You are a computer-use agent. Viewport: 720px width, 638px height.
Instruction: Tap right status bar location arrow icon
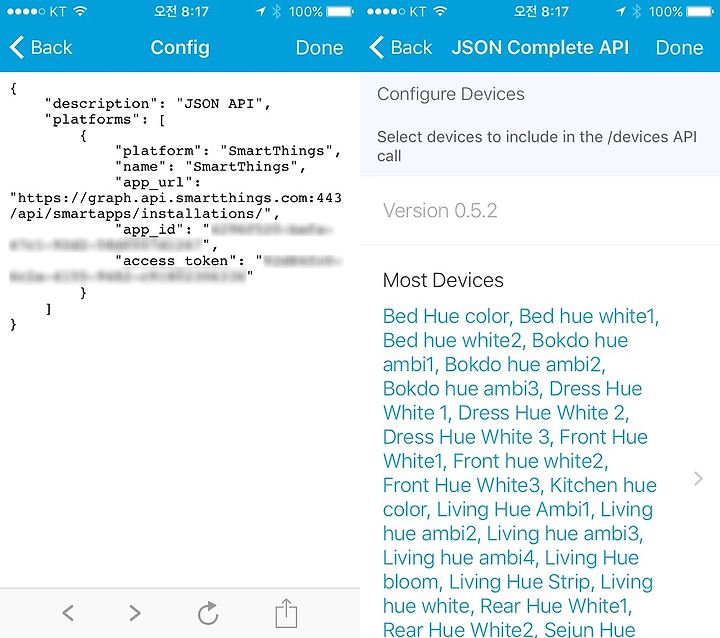pos(621,11)
